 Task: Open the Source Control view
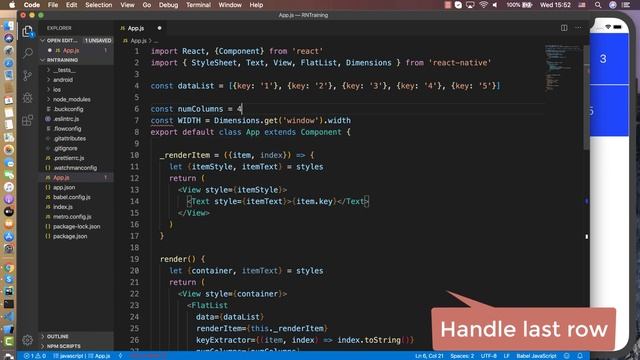coord(27,76)
